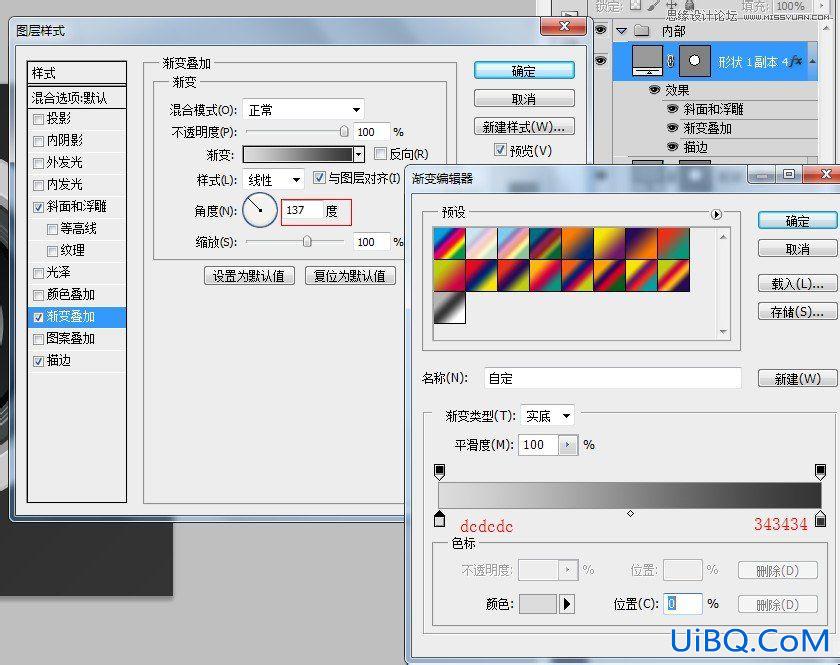Image resolution: width=840 pixels, height=665 pixels.
Task: Open gradient picker dropdown arrow
Action: click(358, 155)
